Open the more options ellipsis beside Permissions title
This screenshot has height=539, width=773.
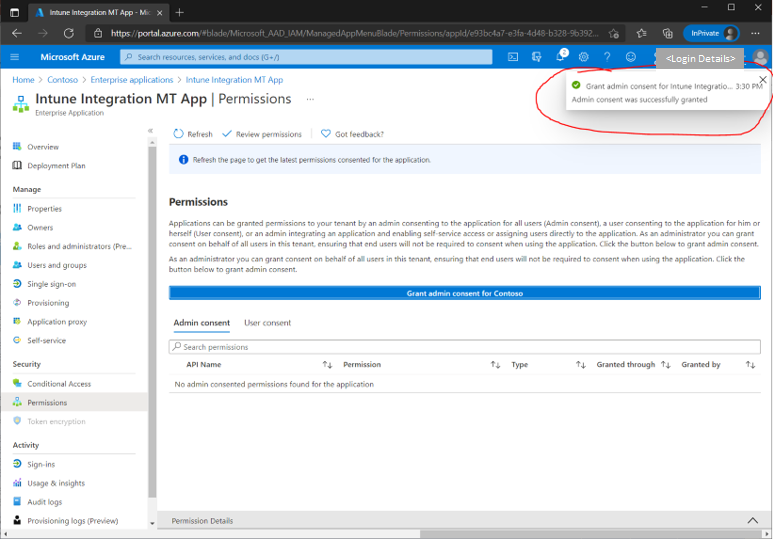(310, 99)
